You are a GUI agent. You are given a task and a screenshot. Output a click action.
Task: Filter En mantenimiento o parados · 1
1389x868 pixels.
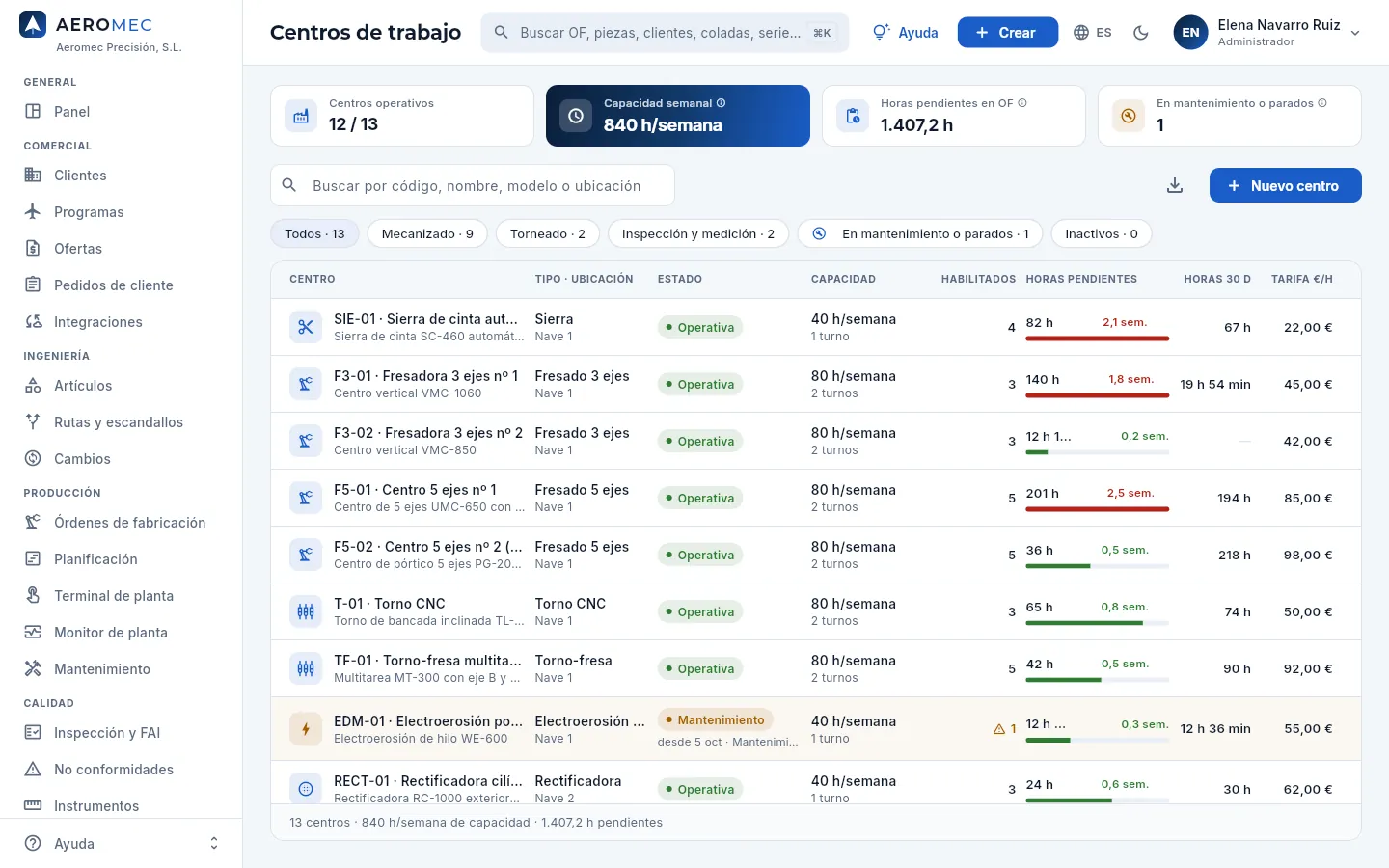click(920, 233)
